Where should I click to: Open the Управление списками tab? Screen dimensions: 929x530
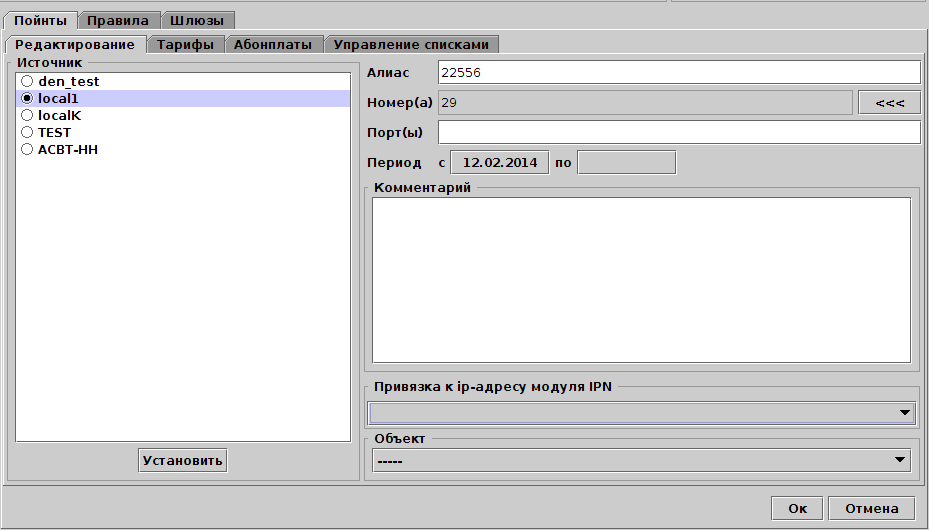click(x=411, y=44)
